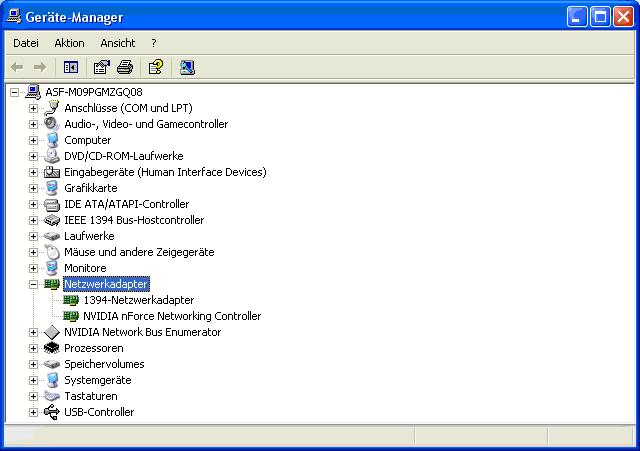The image size is (640, 451).
Task: Click the Tastaturen keyboard icon
Action: coord(52,396)
